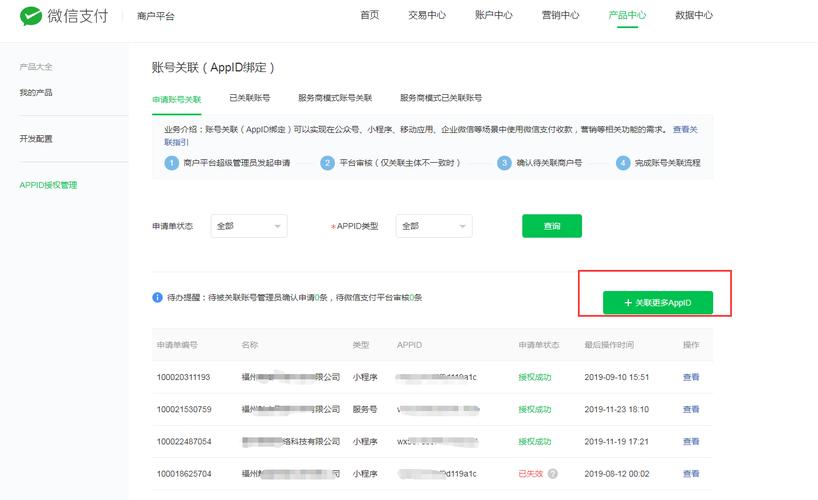Select 开发配置 in the sidebar
Image resolution: width=818 pixels, height=500 pixels.
coord(35,139)
